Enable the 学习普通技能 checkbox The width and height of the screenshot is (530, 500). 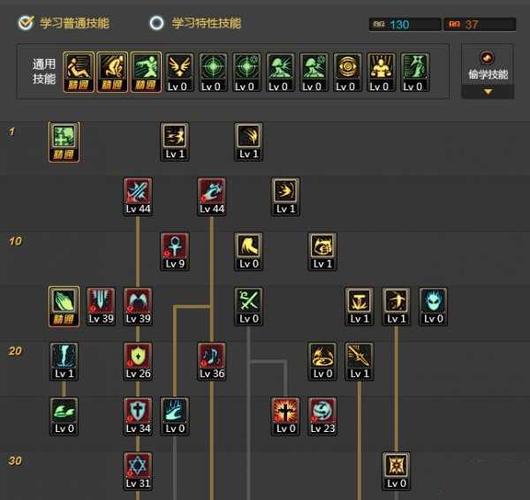point(26,23)
